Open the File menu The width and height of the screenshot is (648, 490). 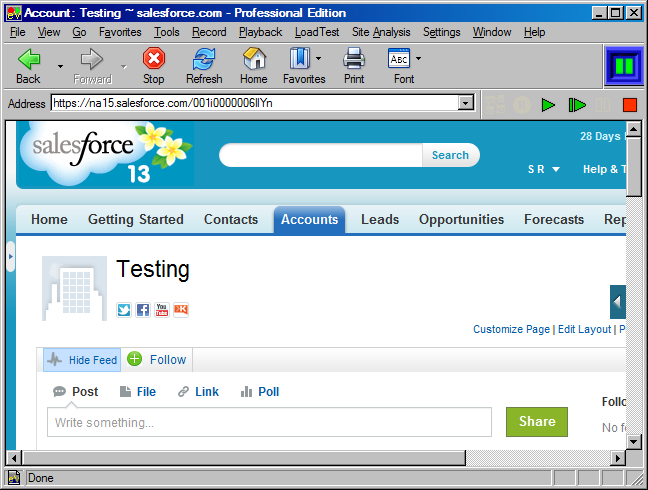[17, 32]
